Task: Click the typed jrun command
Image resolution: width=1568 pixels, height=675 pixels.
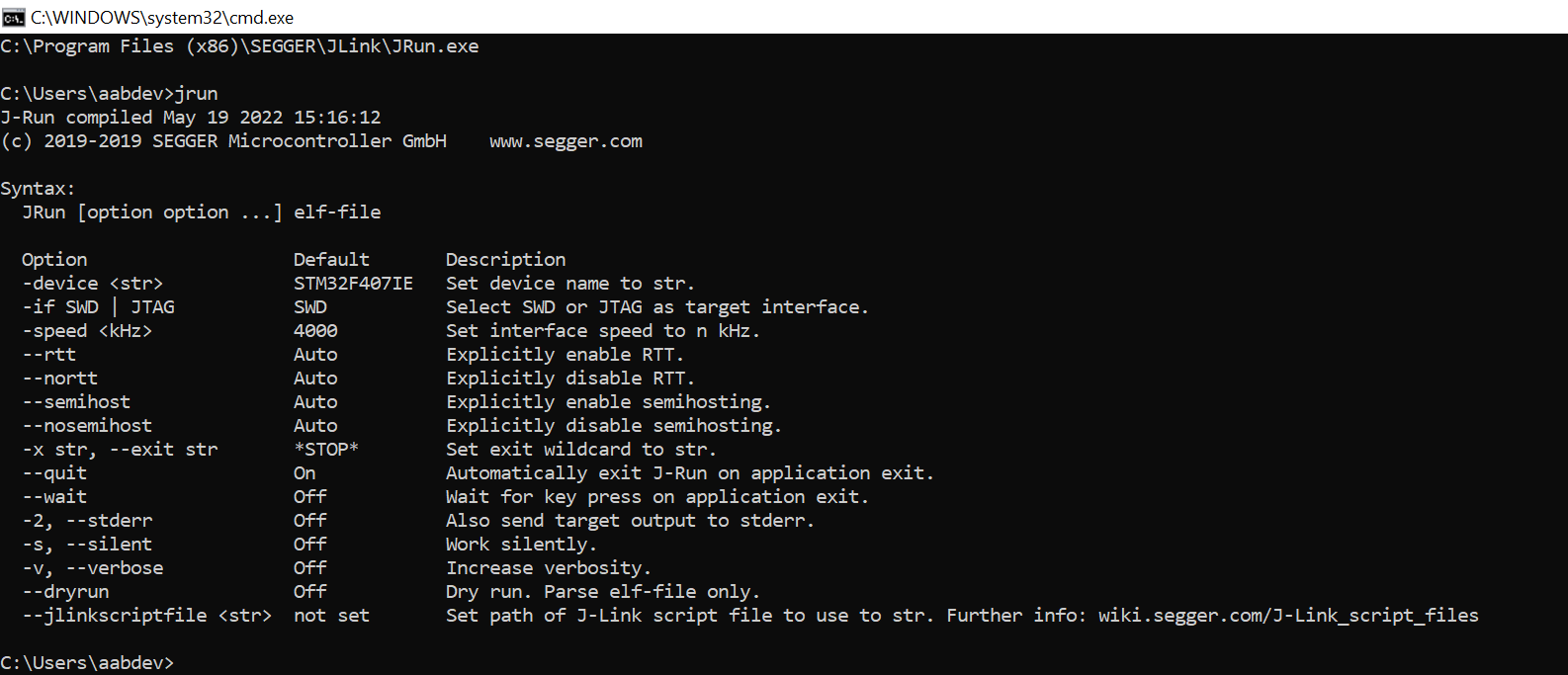Action: 197,94
